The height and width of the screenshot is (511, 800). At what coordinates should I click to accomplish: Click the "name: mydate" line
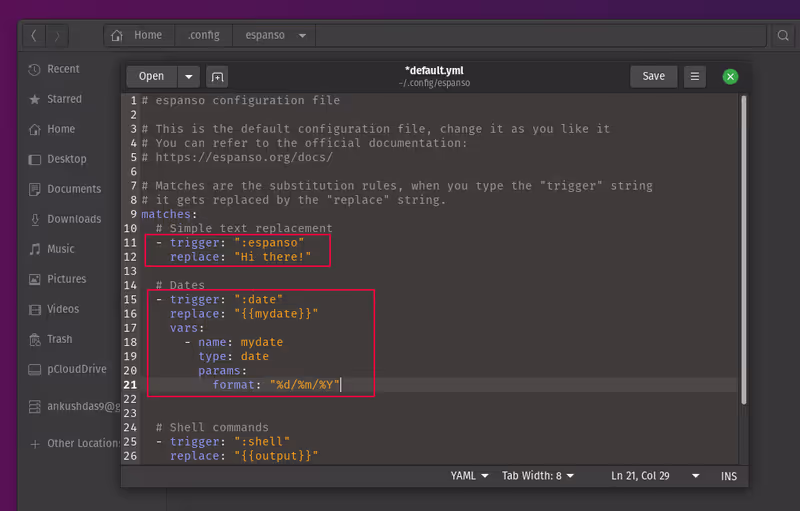tap(234, 343)
